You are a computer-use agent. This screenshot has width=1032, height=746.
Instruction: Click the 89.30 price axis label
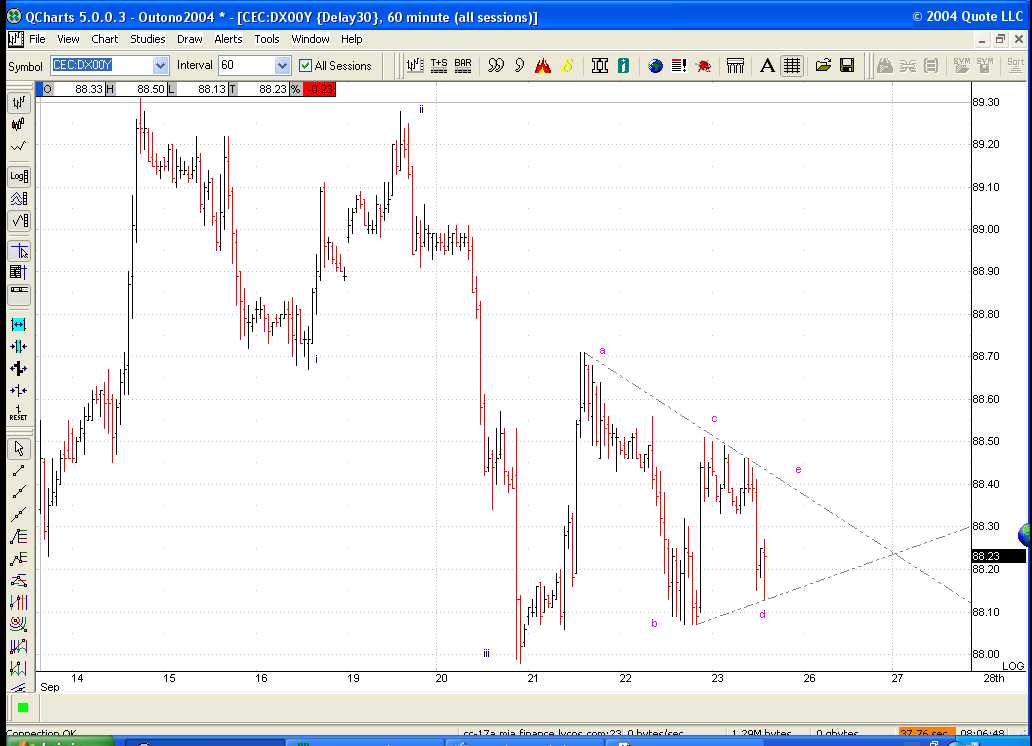(985, 102)
